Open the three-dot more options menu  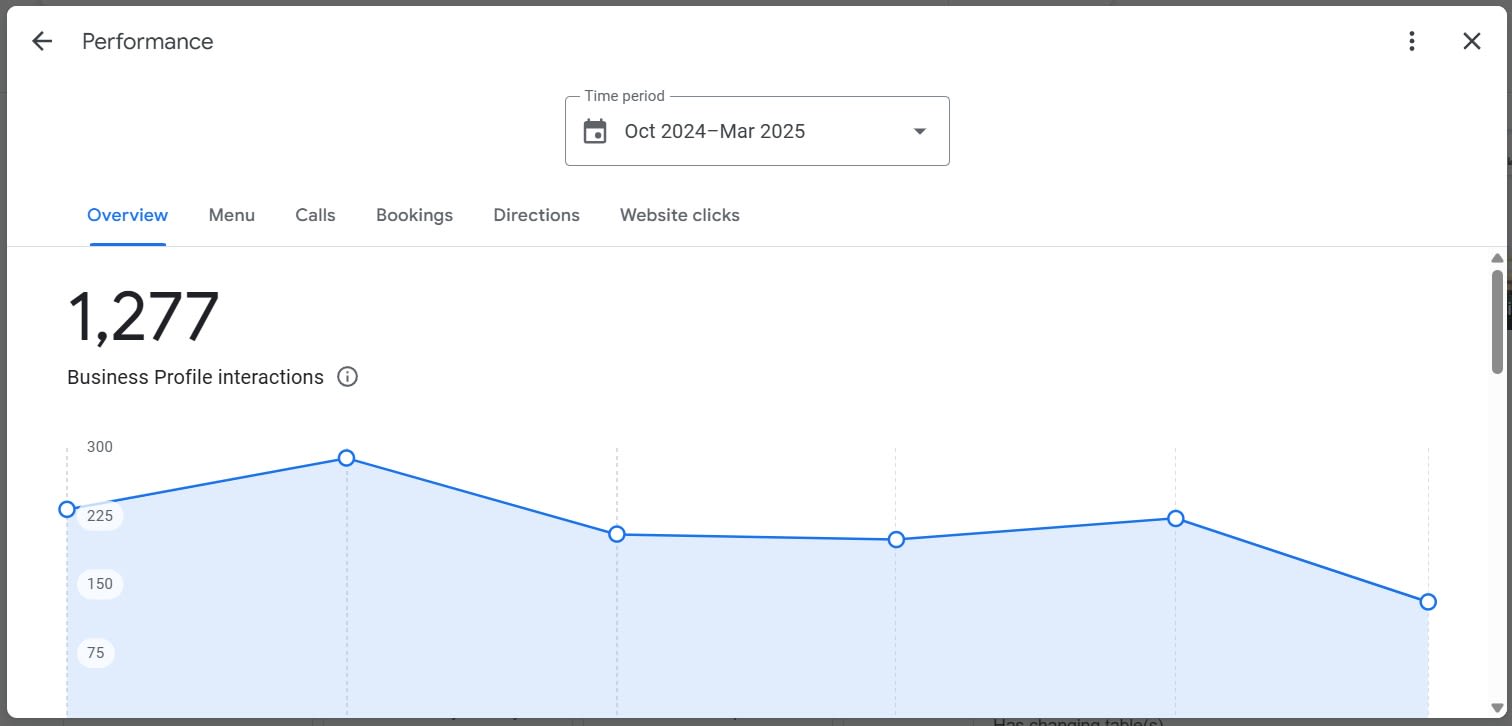(x=1411, y=41)
